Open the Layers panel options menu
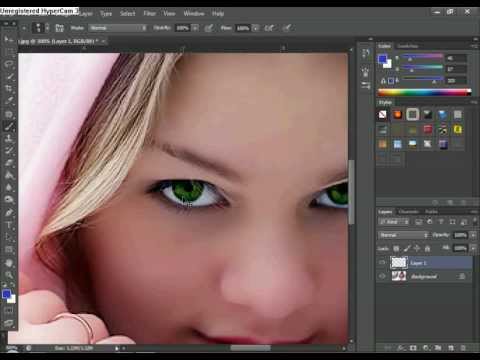Screen dimensions: 480x360 click(x=473, y=212)
